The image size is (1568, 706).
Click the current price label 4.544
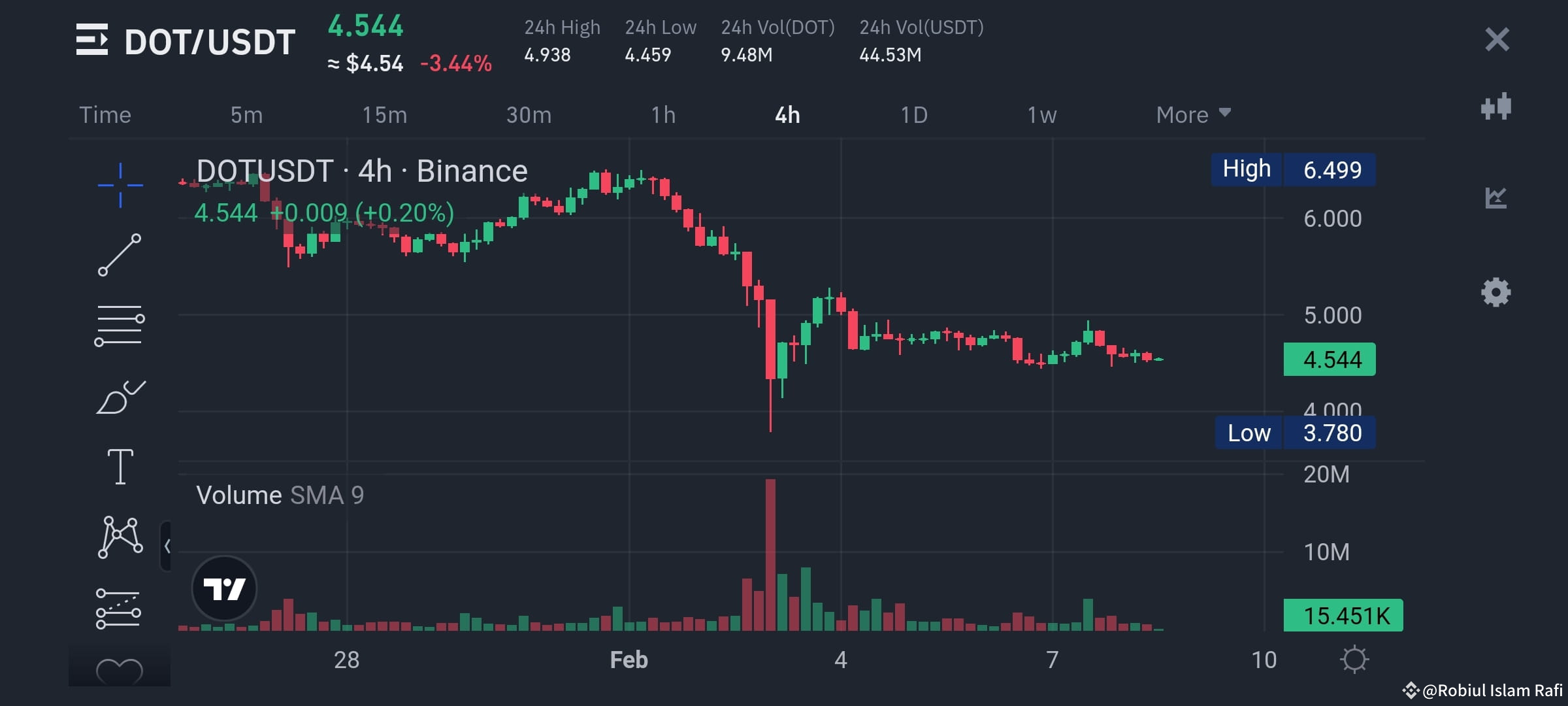tap(1330, 358)
